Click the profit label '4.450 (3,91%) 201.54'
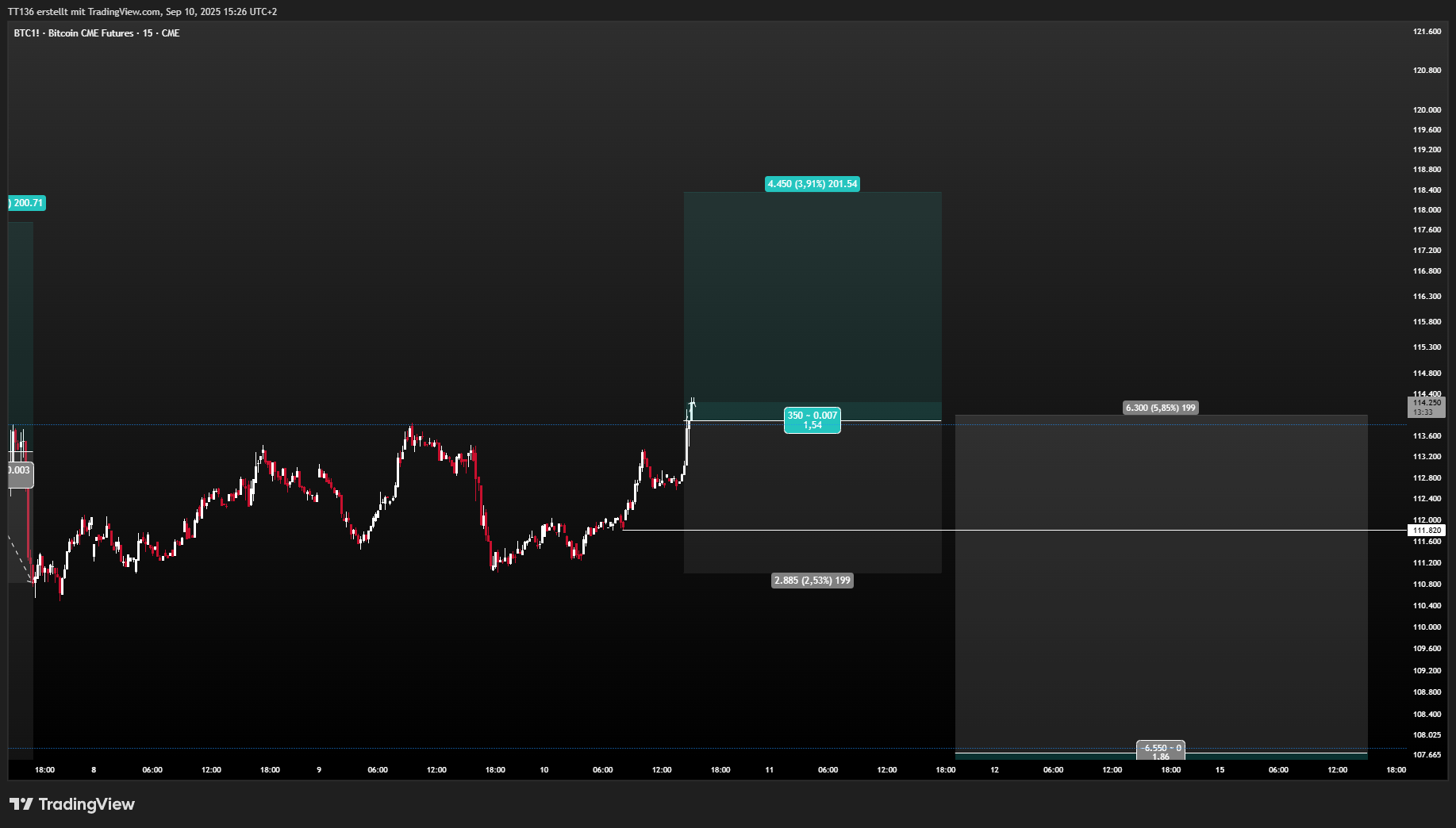Viewport: 1456px width, 828px height. point(813,184)
